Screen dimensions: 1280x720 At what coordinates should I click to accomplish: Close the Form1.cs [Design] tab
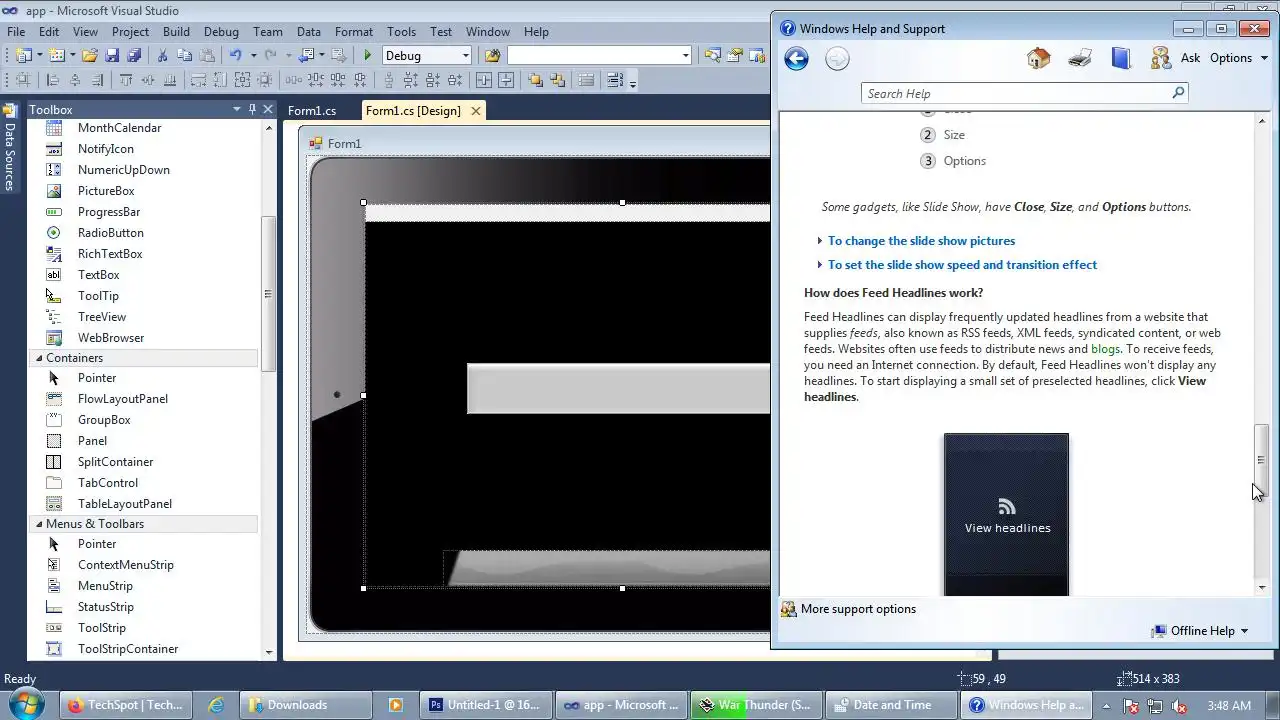click(x=476, y=111)
